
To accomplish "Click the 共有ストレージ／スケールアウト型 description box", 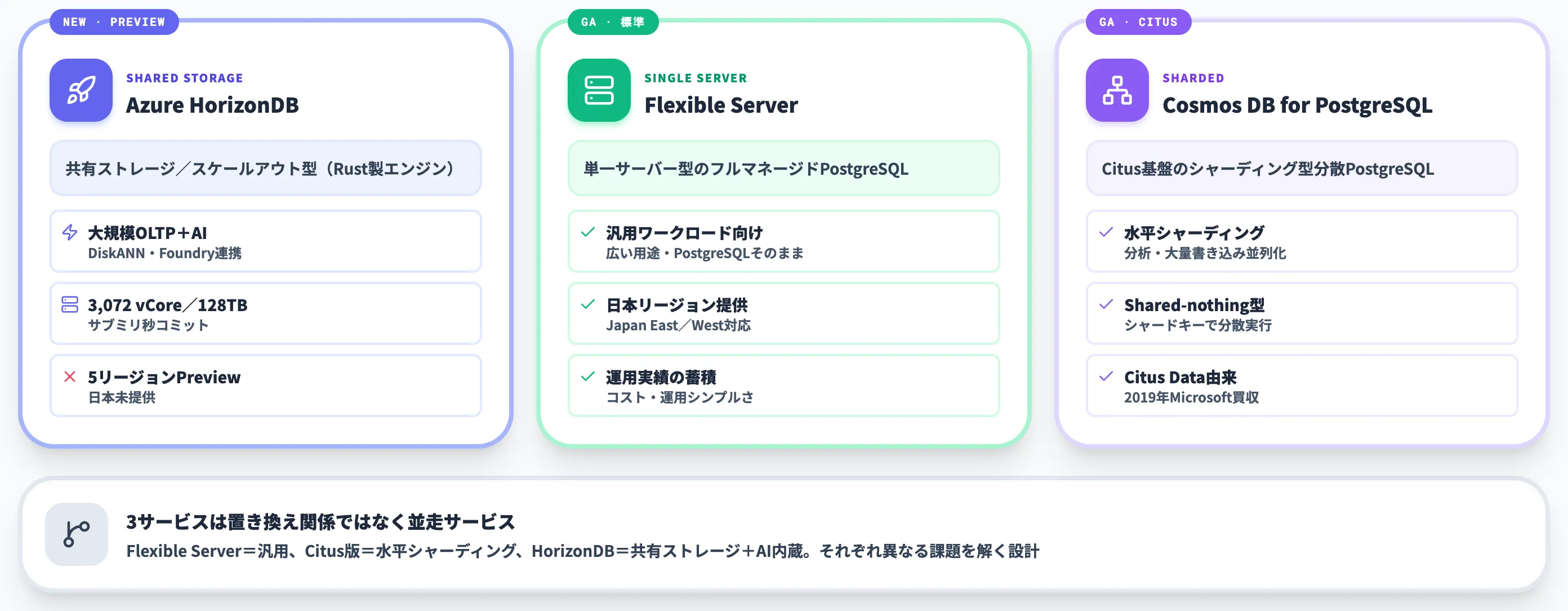I will 265,168.
